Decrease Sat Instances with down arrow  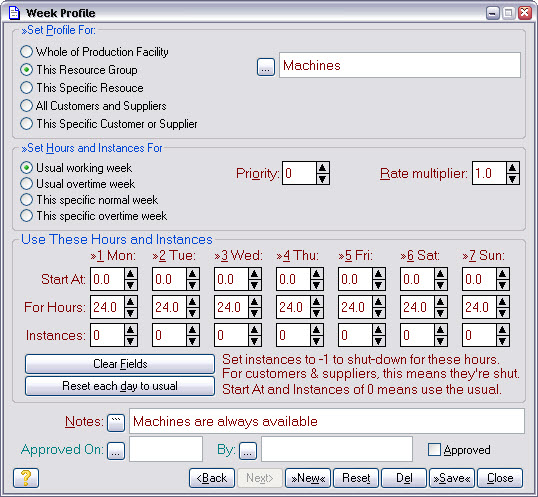440,341
